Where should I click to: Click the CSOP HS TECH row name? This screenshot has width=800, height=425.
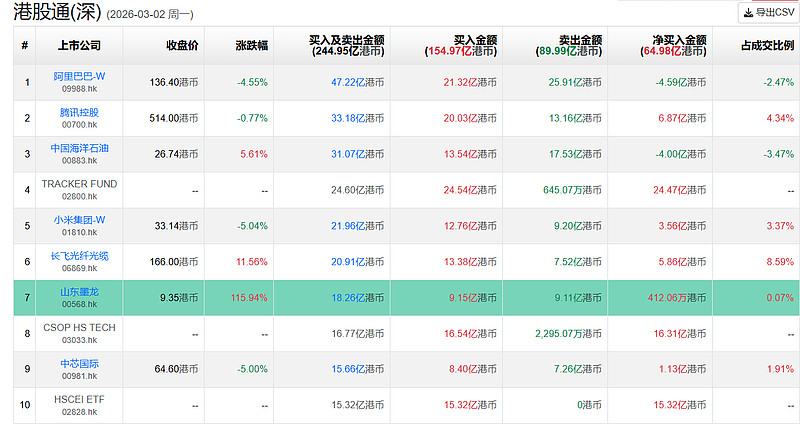tap(79, 328)
